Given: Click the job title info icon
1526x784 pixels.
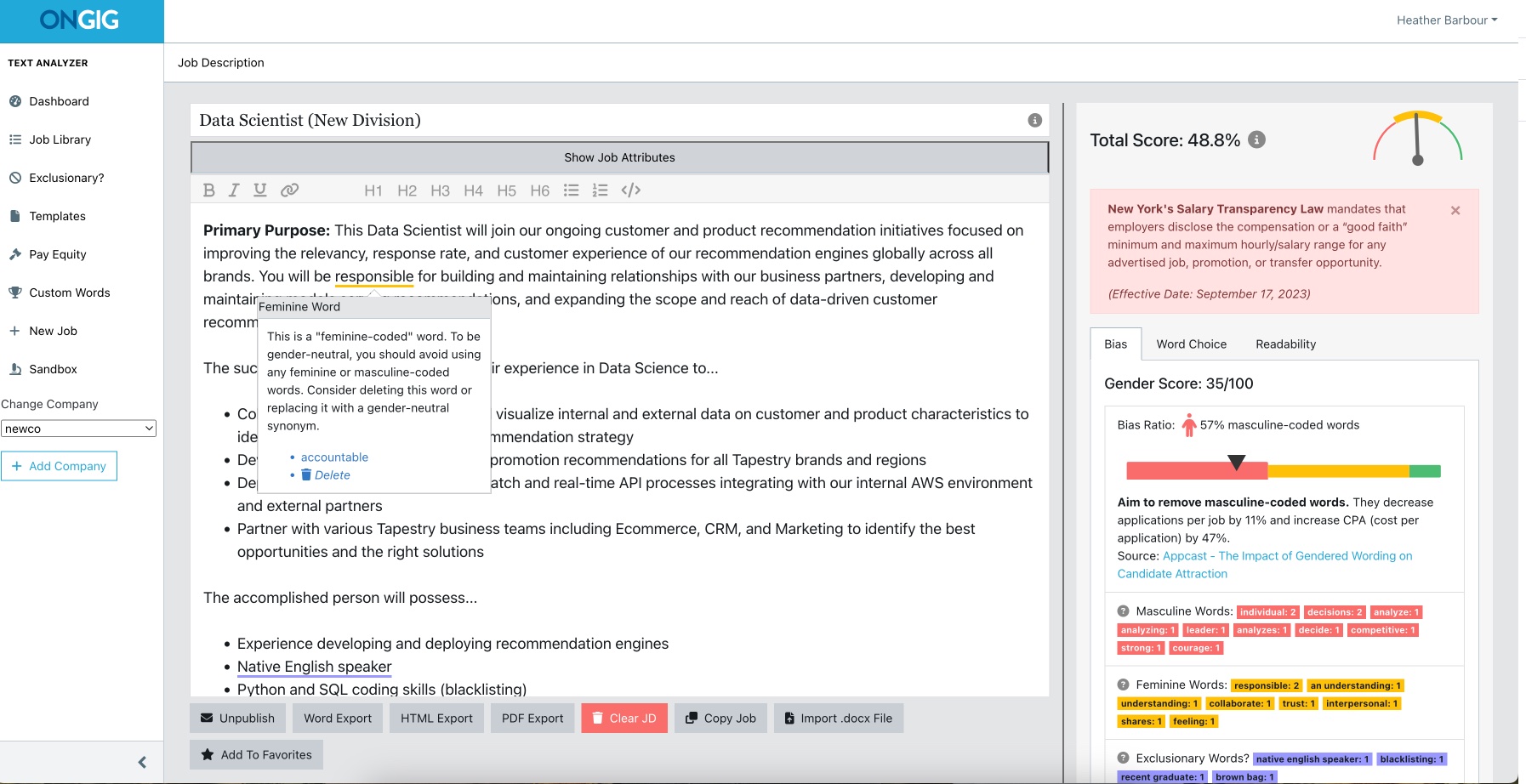Looking at the screenshot, I should click(1034, 121).
